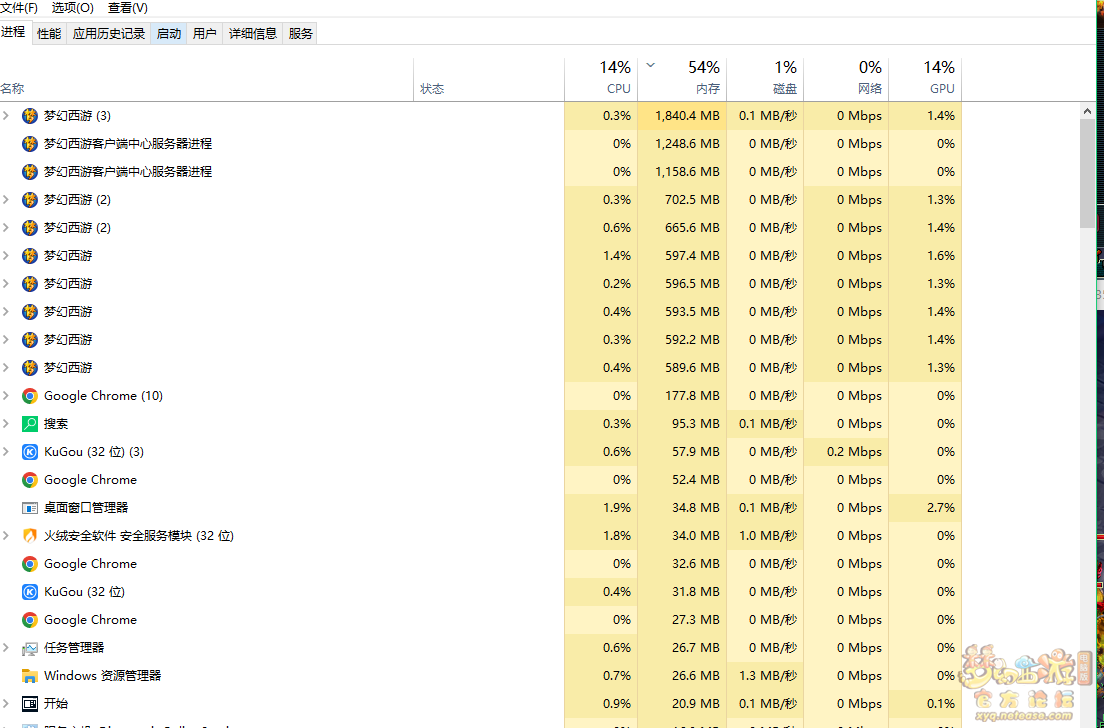Image resolution: width=1104 pixels, height=728 pixels.
Task: Click icon of 梦幻西游 (2) using 702.5 MB
Action: coord(30,200)
